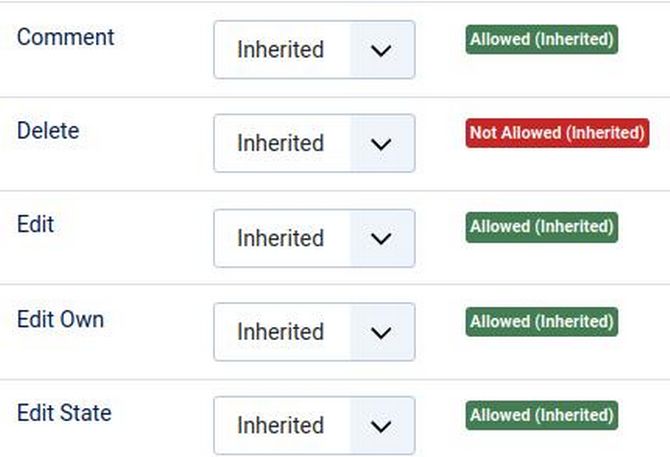Click the Allowed (Inherited) badge for Comment
Viewport: 670px width, 457px height.
pyautogui.click(x=541, y=39)
